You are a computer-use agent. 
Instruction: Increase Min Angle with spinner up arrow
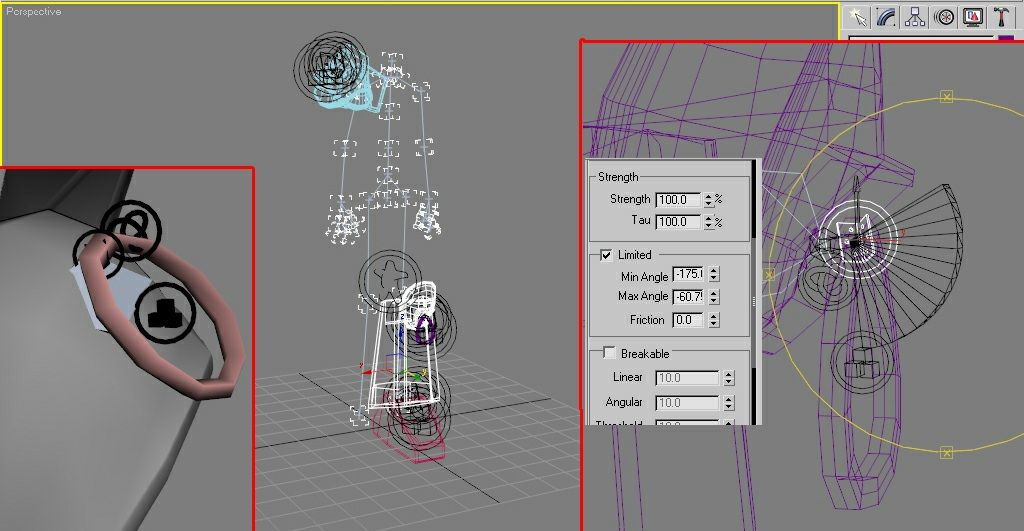coord(714,270)
